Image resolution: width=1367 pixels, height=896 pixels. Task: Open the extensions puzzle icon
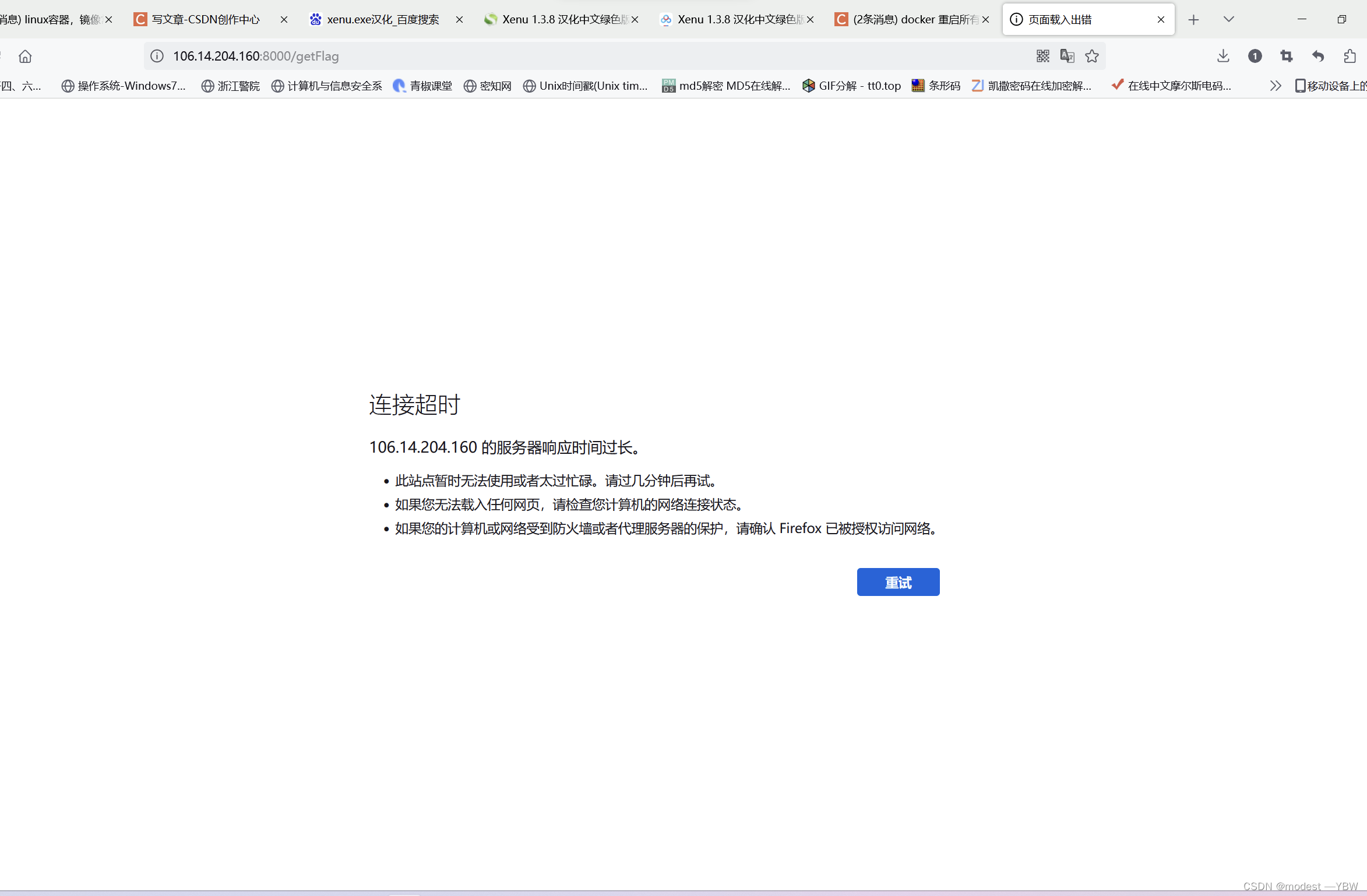(1350, 56)
